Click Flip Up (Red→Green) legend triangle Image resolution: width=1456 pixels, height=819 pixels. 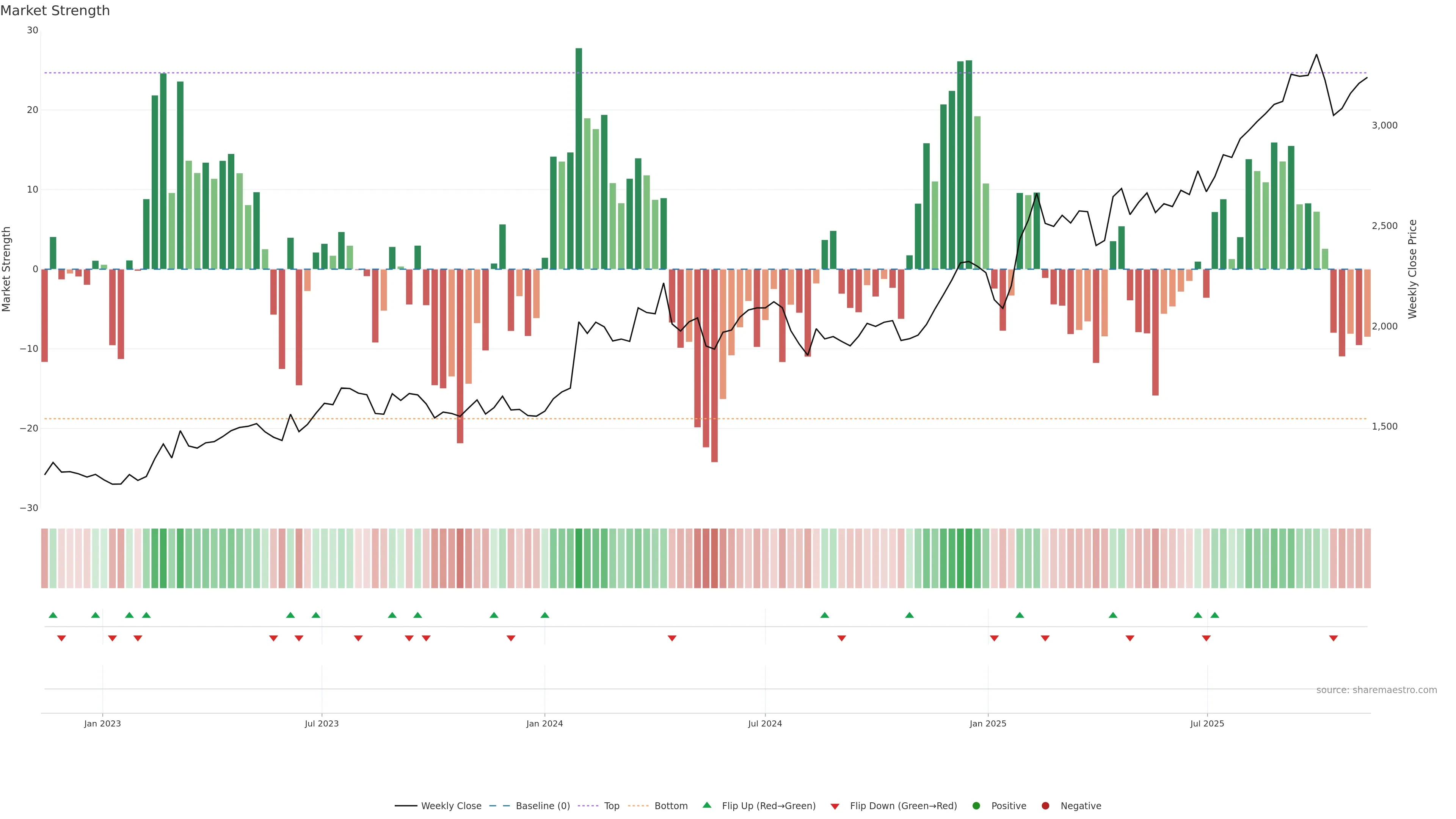click(706, 805)
